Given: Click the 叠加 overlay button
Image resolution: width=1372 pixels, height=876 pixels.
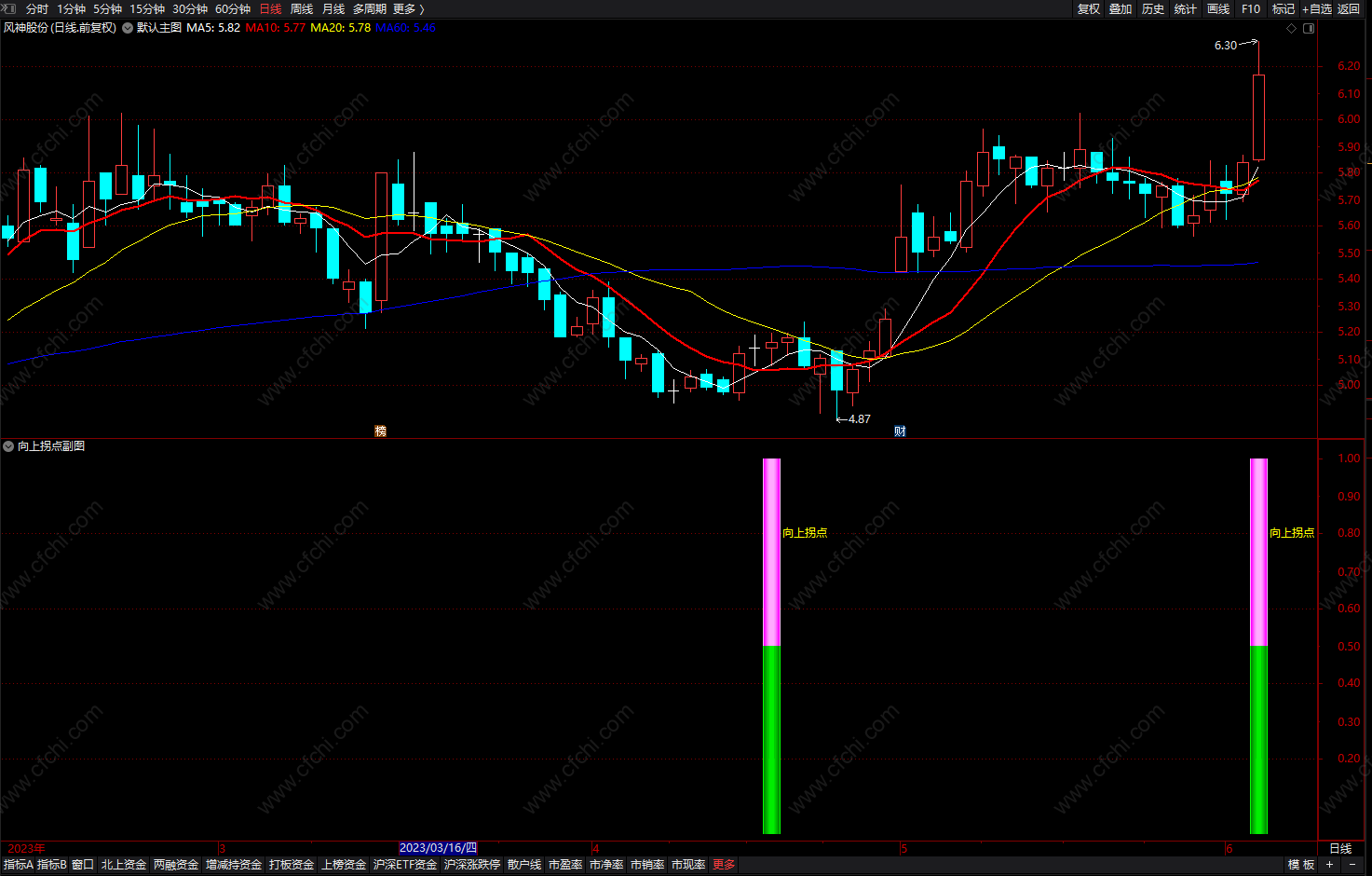Looking at the screenshot, I should coord(1121,8).
